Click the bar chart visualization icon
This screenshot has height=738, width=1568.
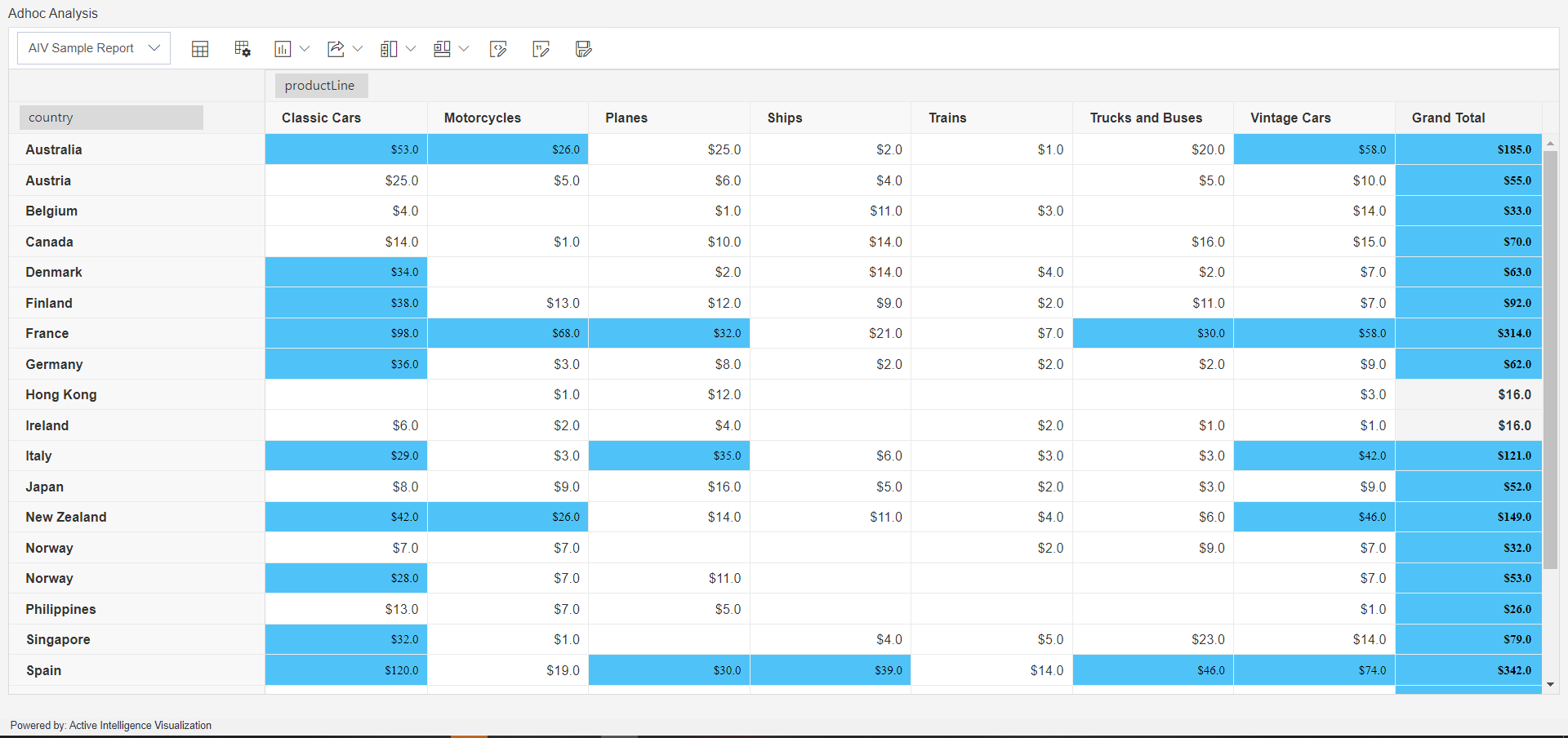pos(283,49)
